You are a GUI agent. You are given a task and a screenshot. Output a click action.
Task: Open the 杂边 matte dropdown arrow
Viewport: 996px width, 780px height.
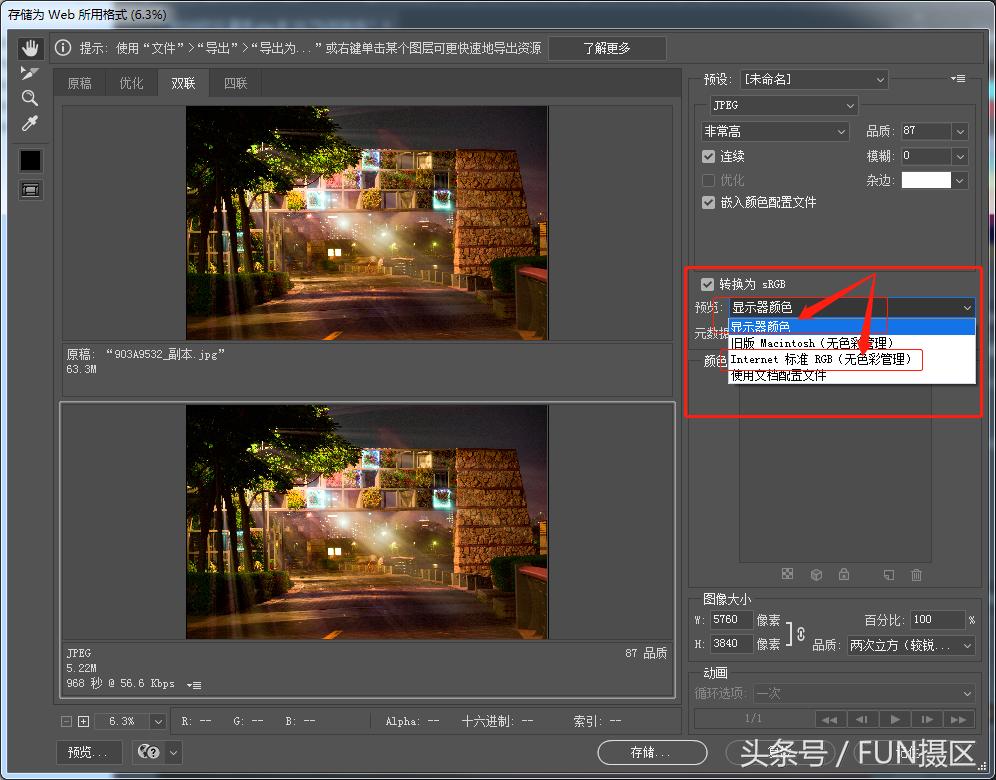point(960,180)
